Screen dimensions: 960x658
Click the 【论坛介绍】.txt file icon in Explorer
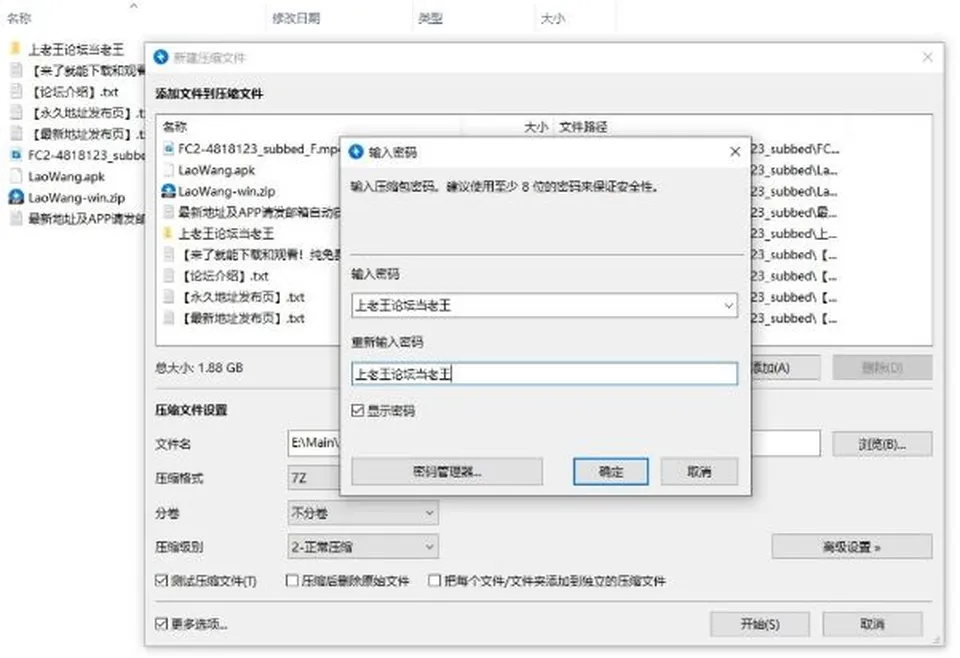(17, 92)
